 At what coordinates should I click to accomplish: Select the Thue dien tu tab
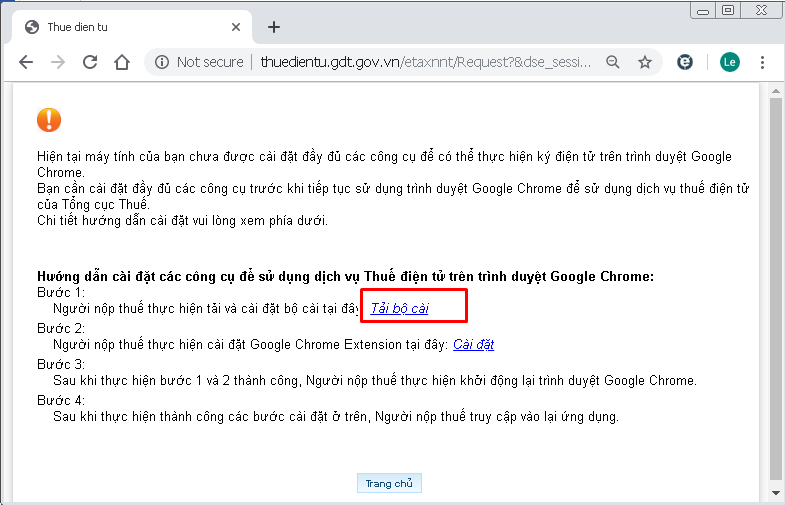click(133, 27)
